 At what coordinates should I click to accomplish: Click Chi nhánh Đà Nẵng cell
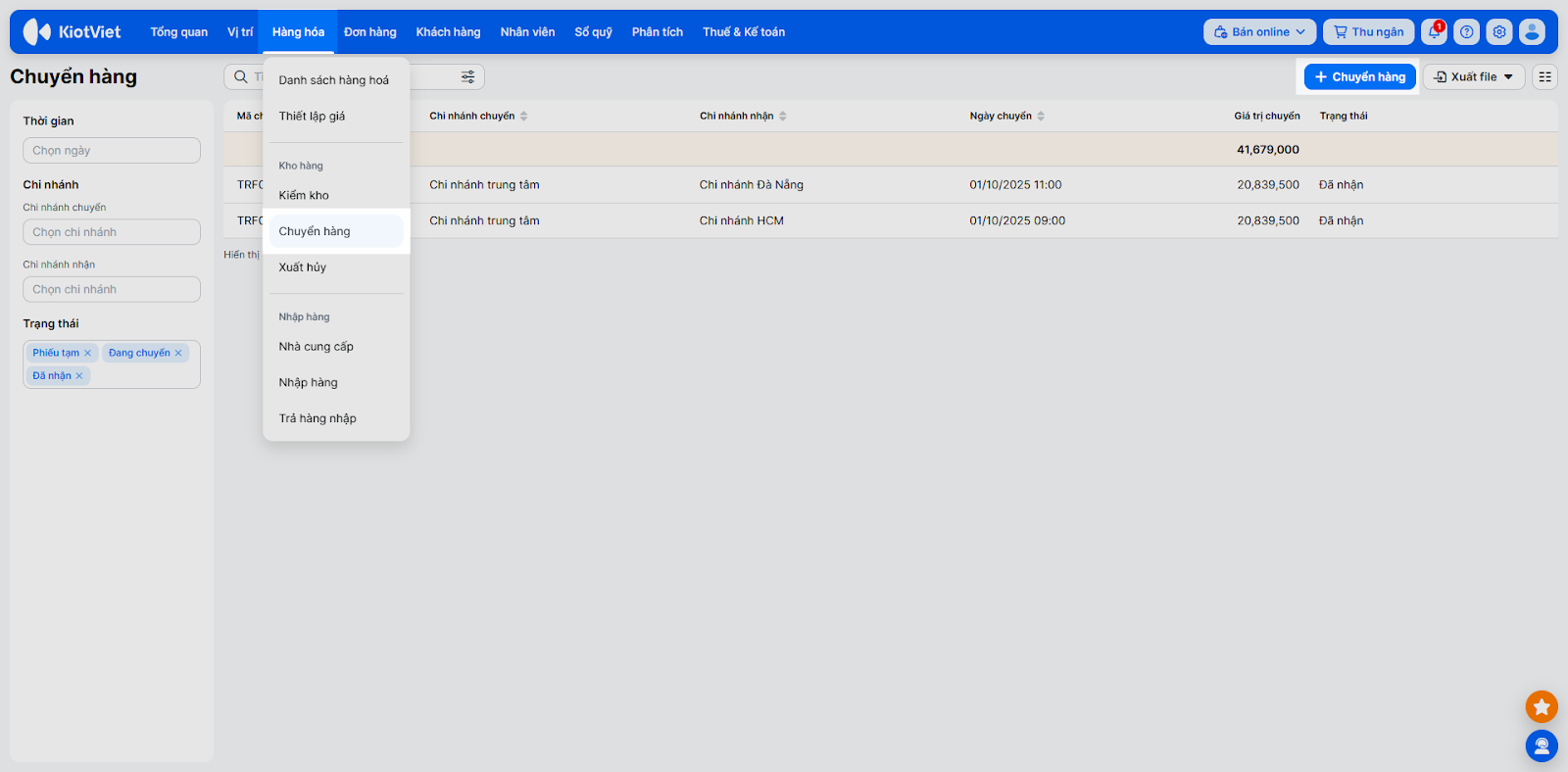(x=752, y=185)
